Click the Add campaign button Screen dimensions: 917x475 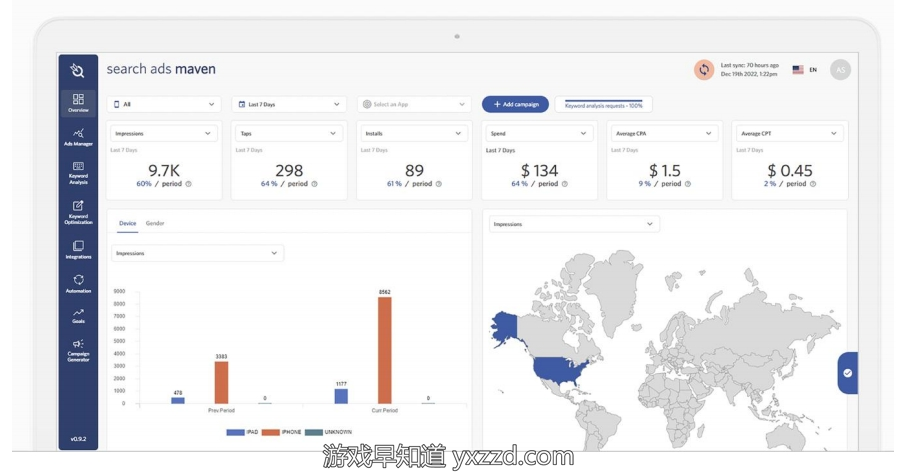[515, 104]
